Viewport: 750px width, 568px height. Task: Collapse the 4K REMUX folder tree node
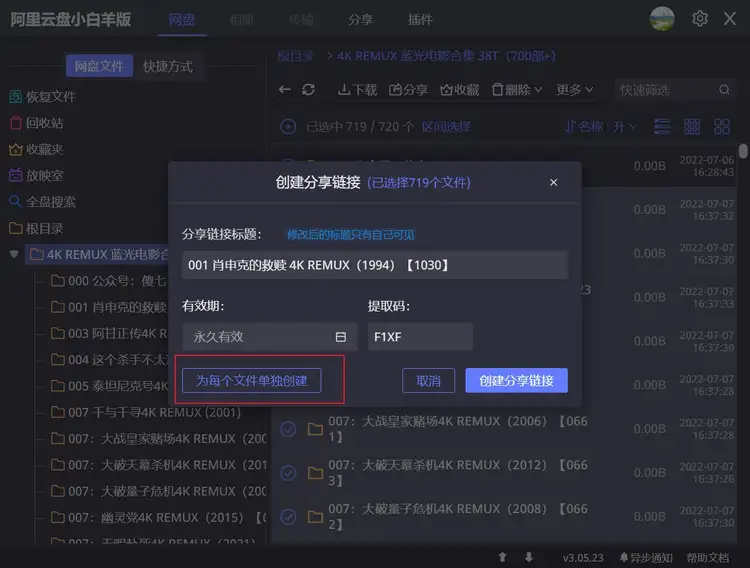tap(14, 254)
